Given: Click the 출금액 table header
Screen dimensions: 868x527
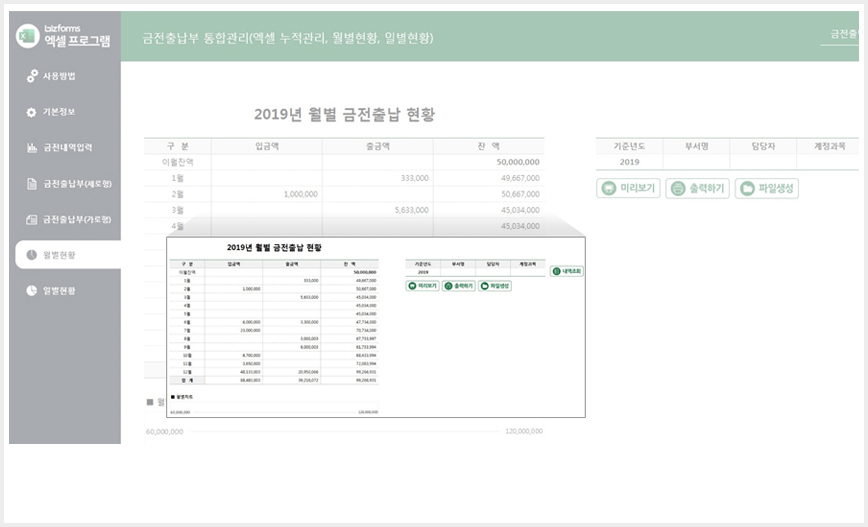Looking at the screenshot, I should tap(378, 146).
